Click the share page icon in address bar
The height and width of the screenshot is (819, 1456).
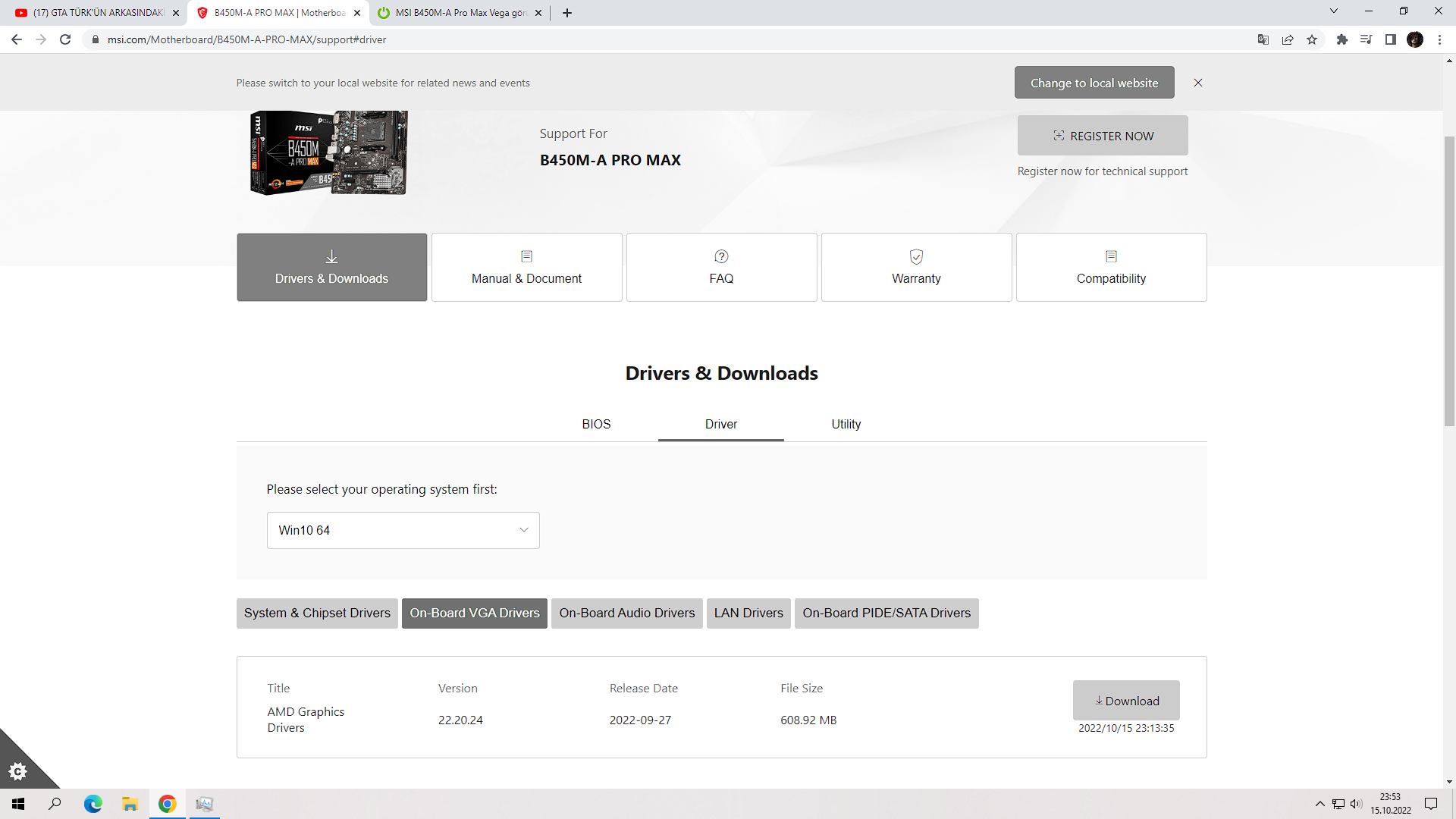(x=1288, y=39)
